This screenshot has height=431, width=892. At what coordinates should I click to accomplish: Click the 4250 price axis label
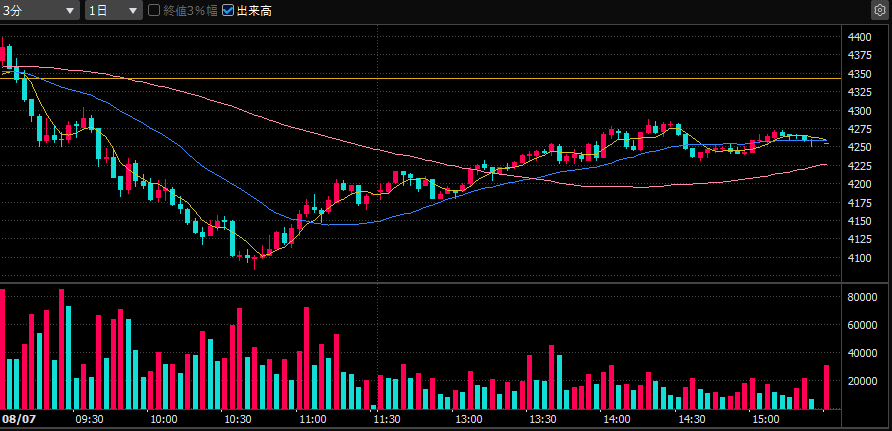(859, 147)
